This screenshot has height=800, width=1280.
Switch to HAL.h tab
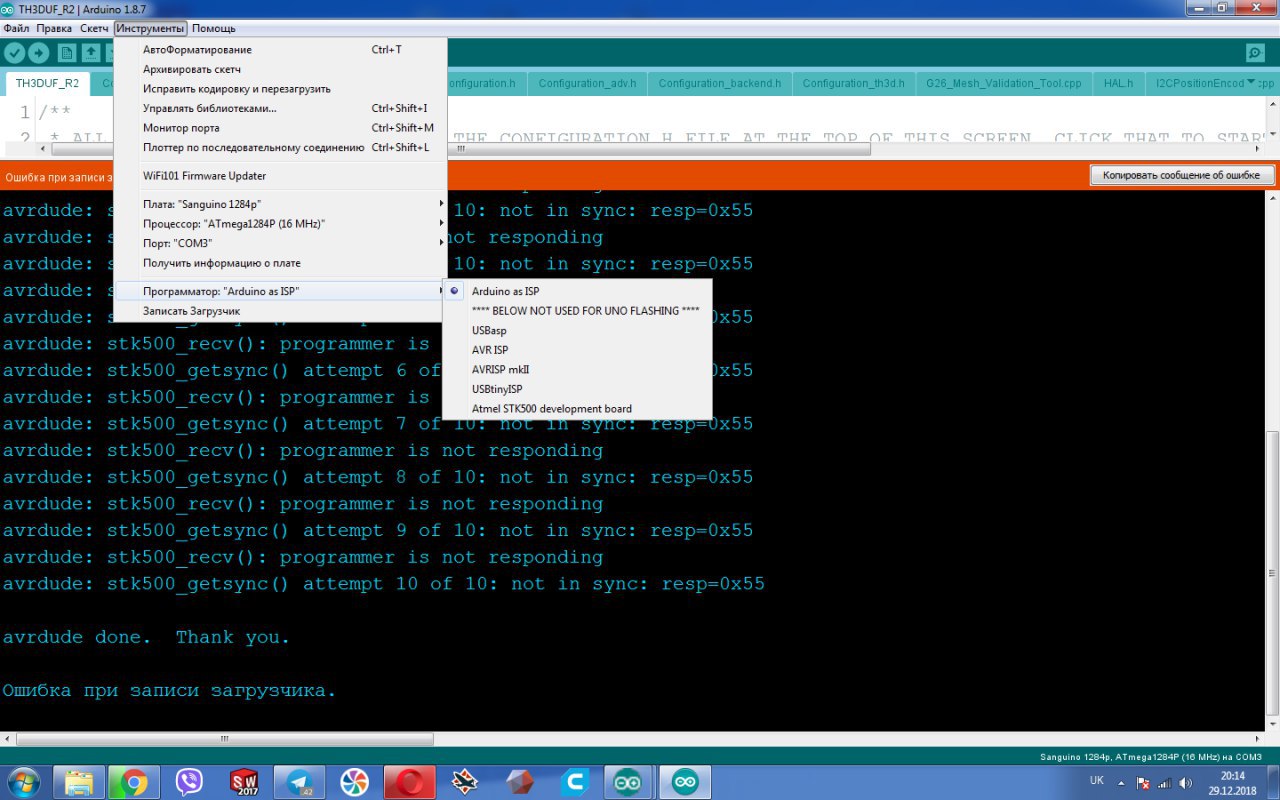pos(1118,83)
